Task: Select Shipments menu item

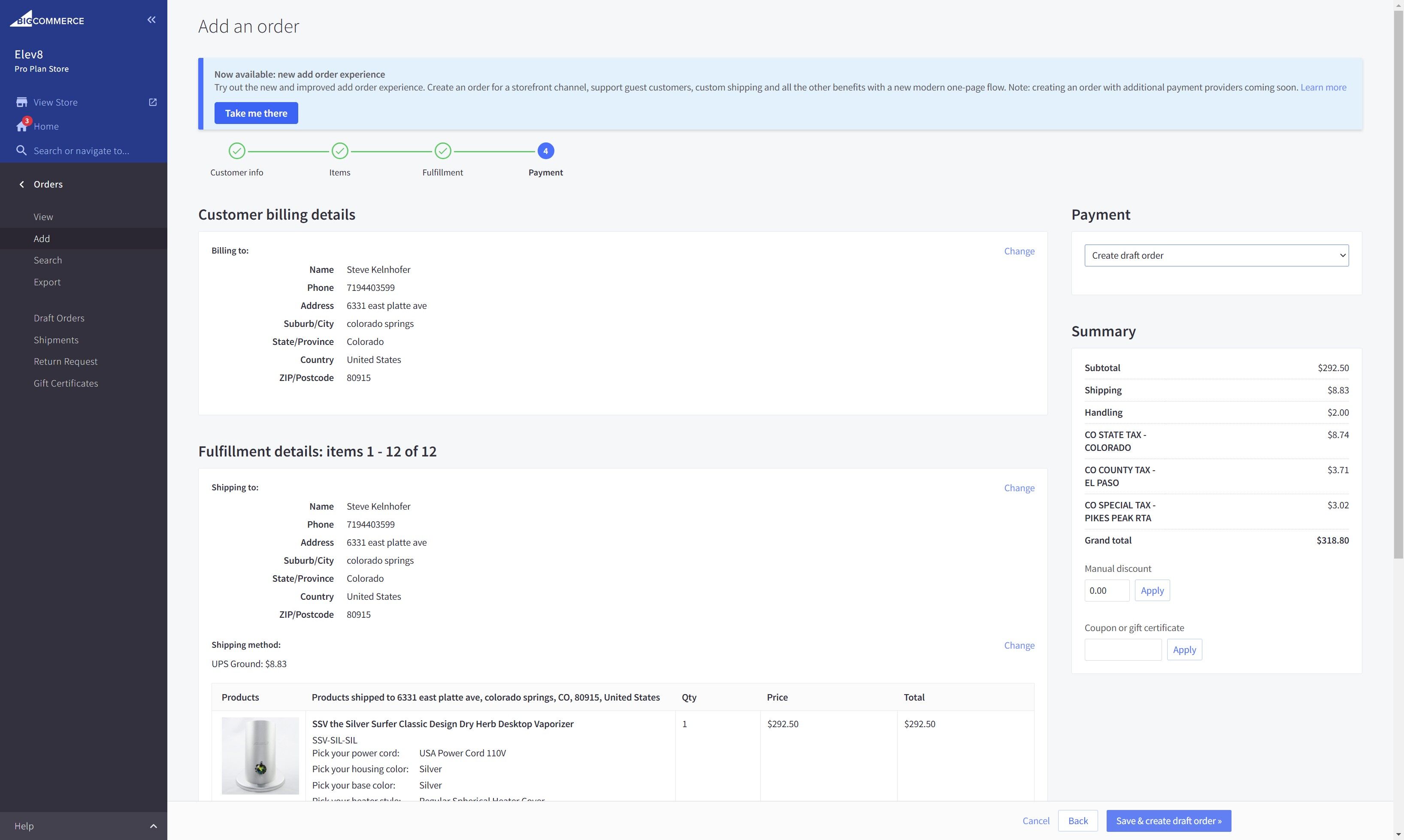Action: click(x=56, y=340)
